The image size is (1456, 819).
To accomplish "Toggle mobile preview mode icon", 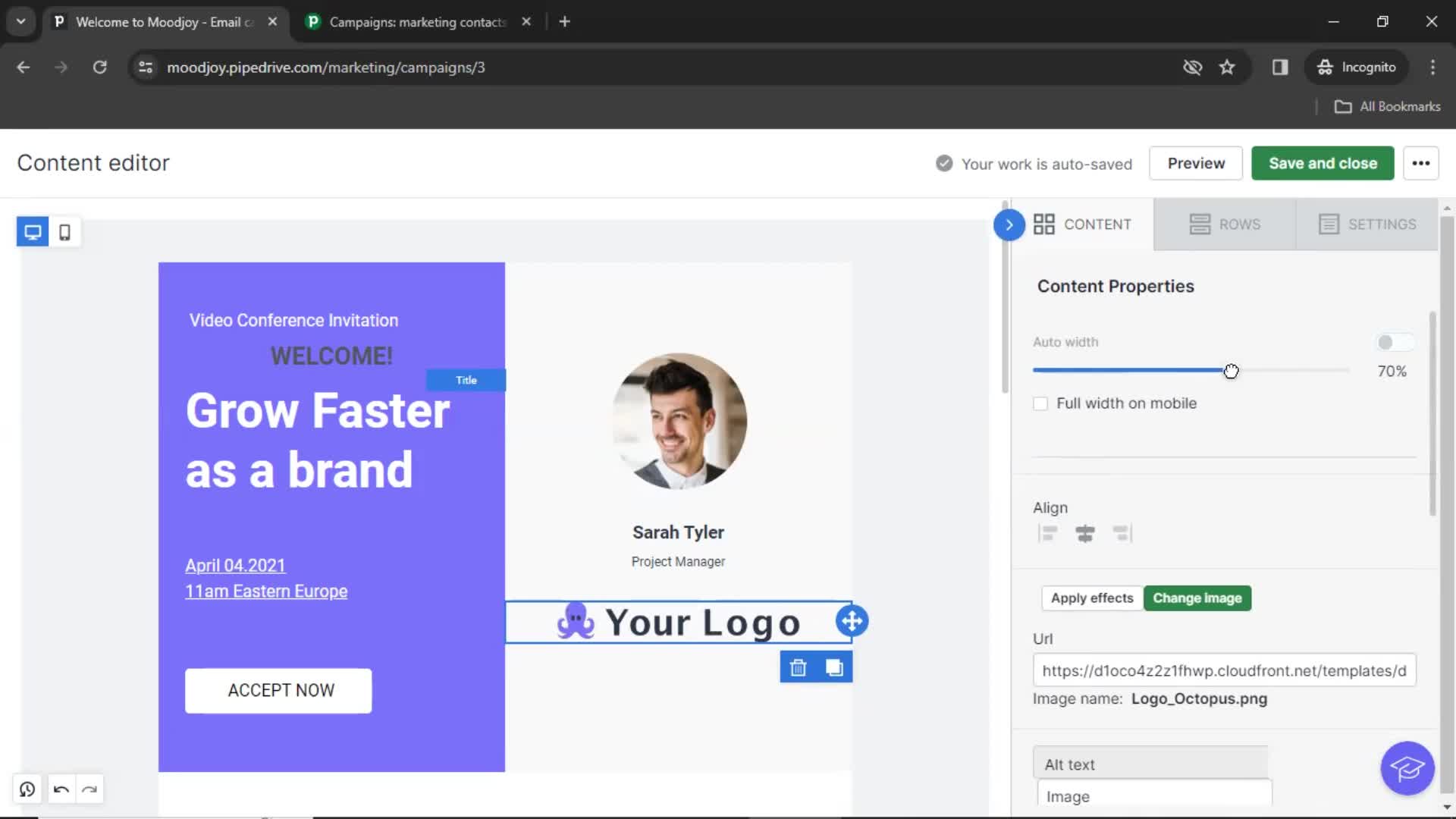I will 65,232.
